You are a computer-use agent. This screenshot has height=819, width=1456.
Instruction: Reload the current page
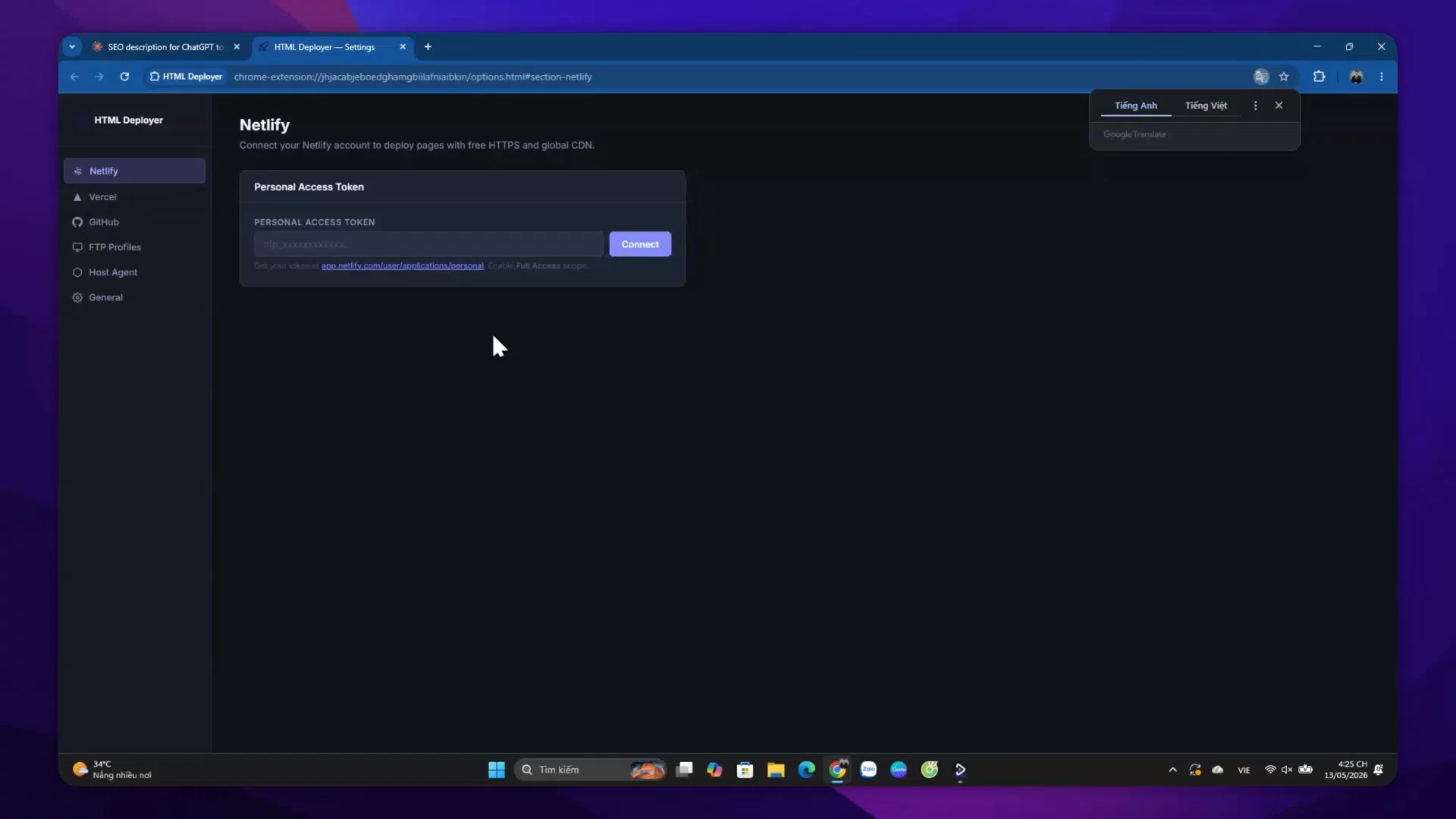[x=124, y=77]
